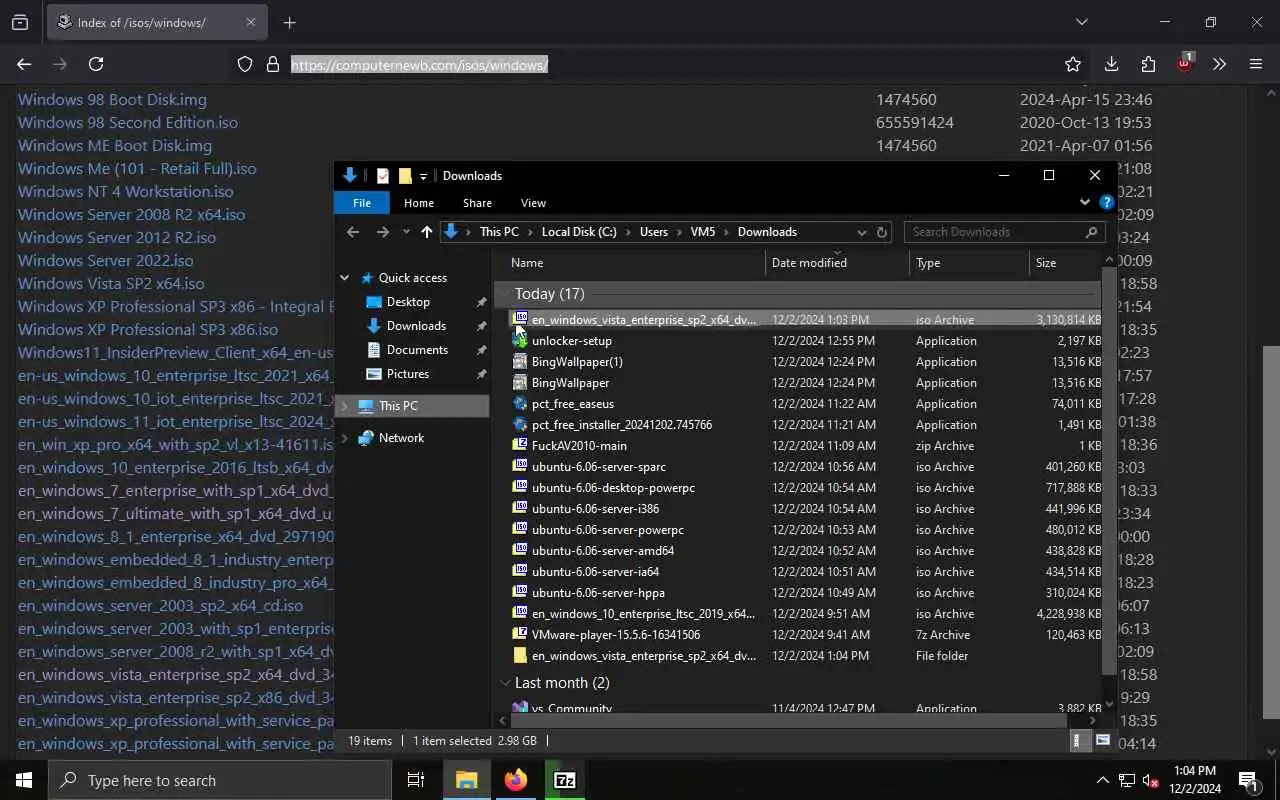This screenshot has width=1280, height=800.
Task: Select the unlocker-setup application icon
Action: coord(520,341)
